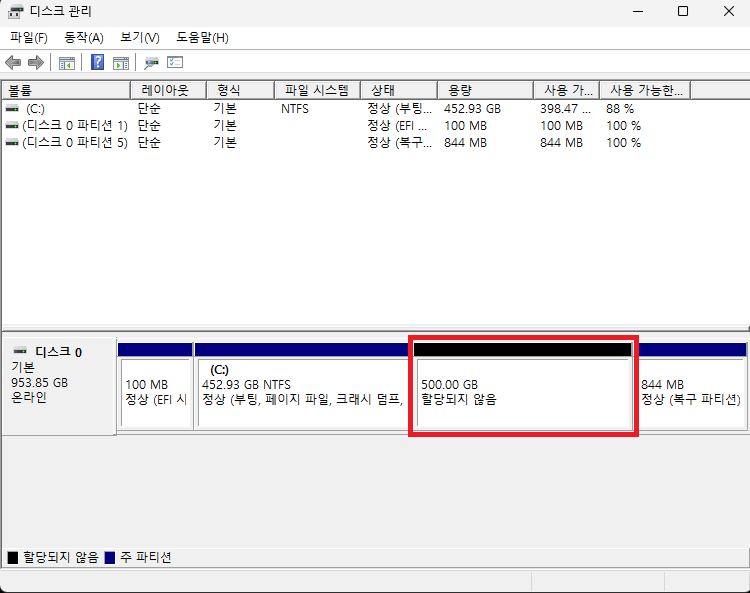Sort by the 볼륨 column header
The width and height of the screenshot is (750, 593).
tap(66, 90)
